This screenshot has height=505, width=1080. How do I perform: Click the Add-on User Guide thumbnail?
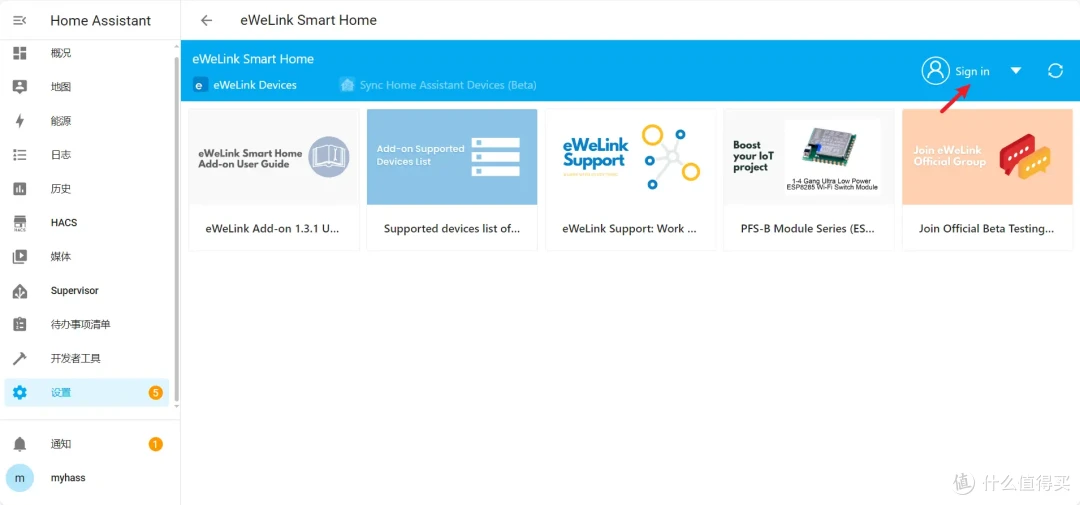273,157
